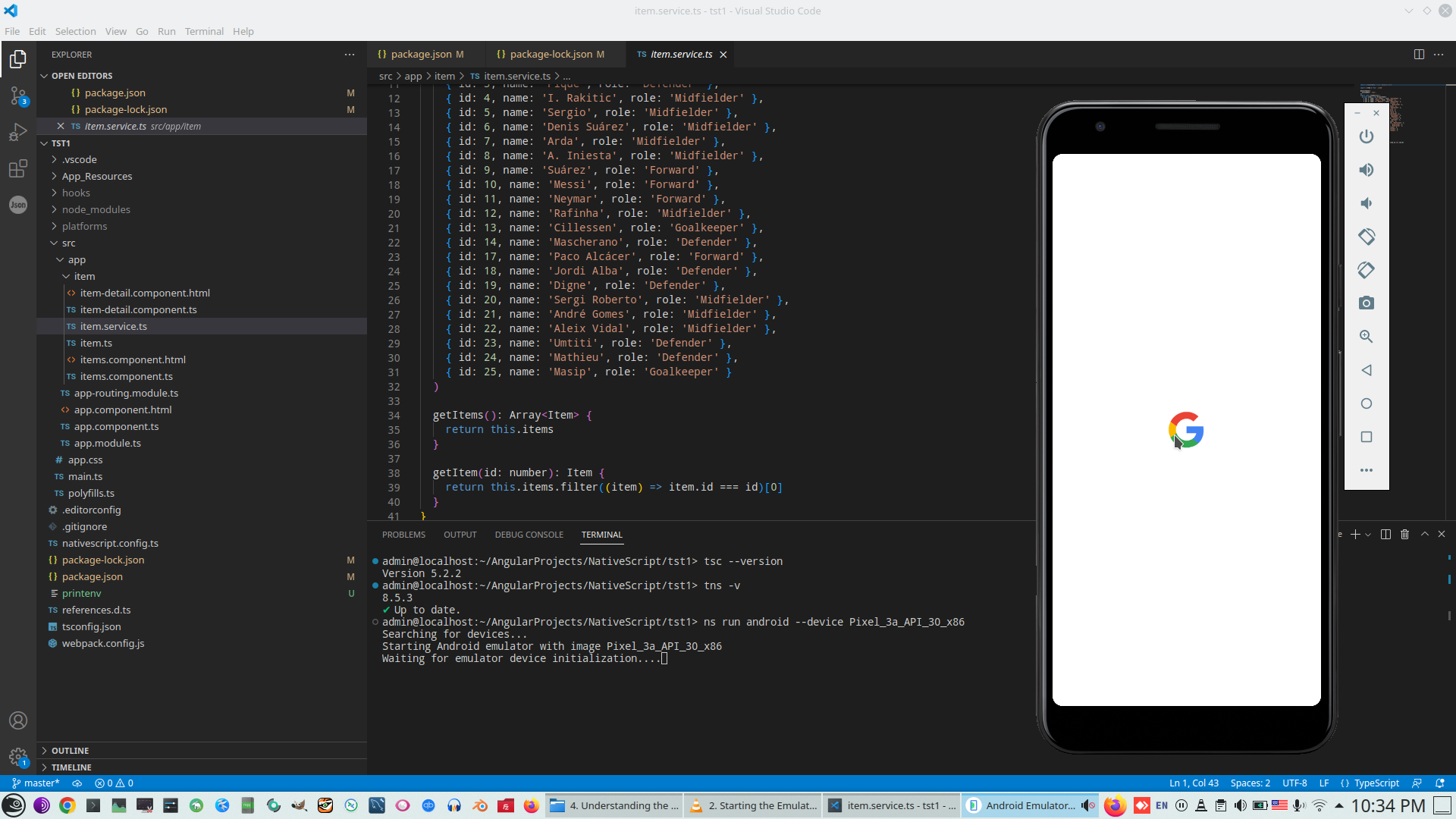Rotate emulator left
This screenshot has height=819, width=1456.
[x=1366, y=237]
